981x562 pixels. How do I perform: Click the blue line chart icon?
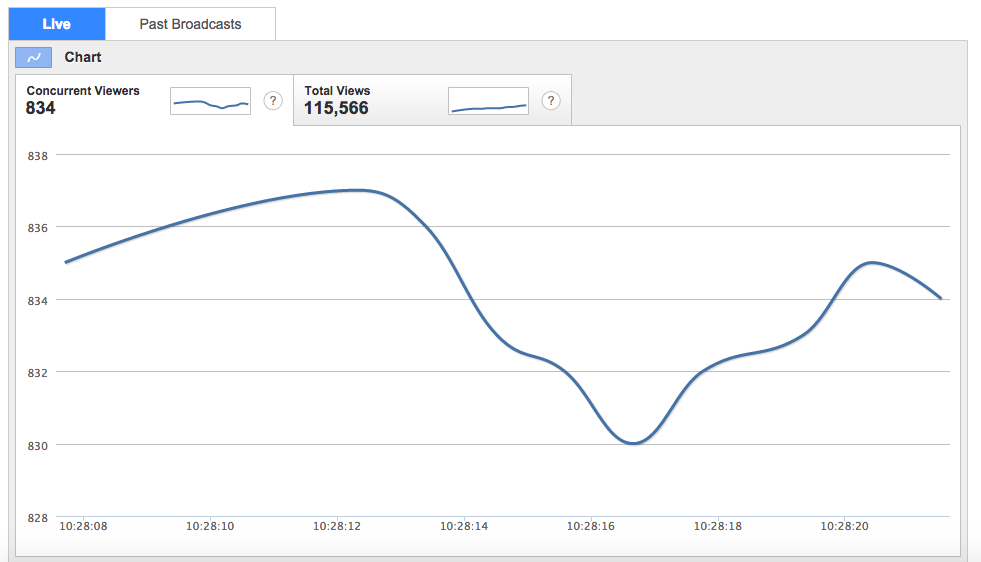click(x=34, y=58)
